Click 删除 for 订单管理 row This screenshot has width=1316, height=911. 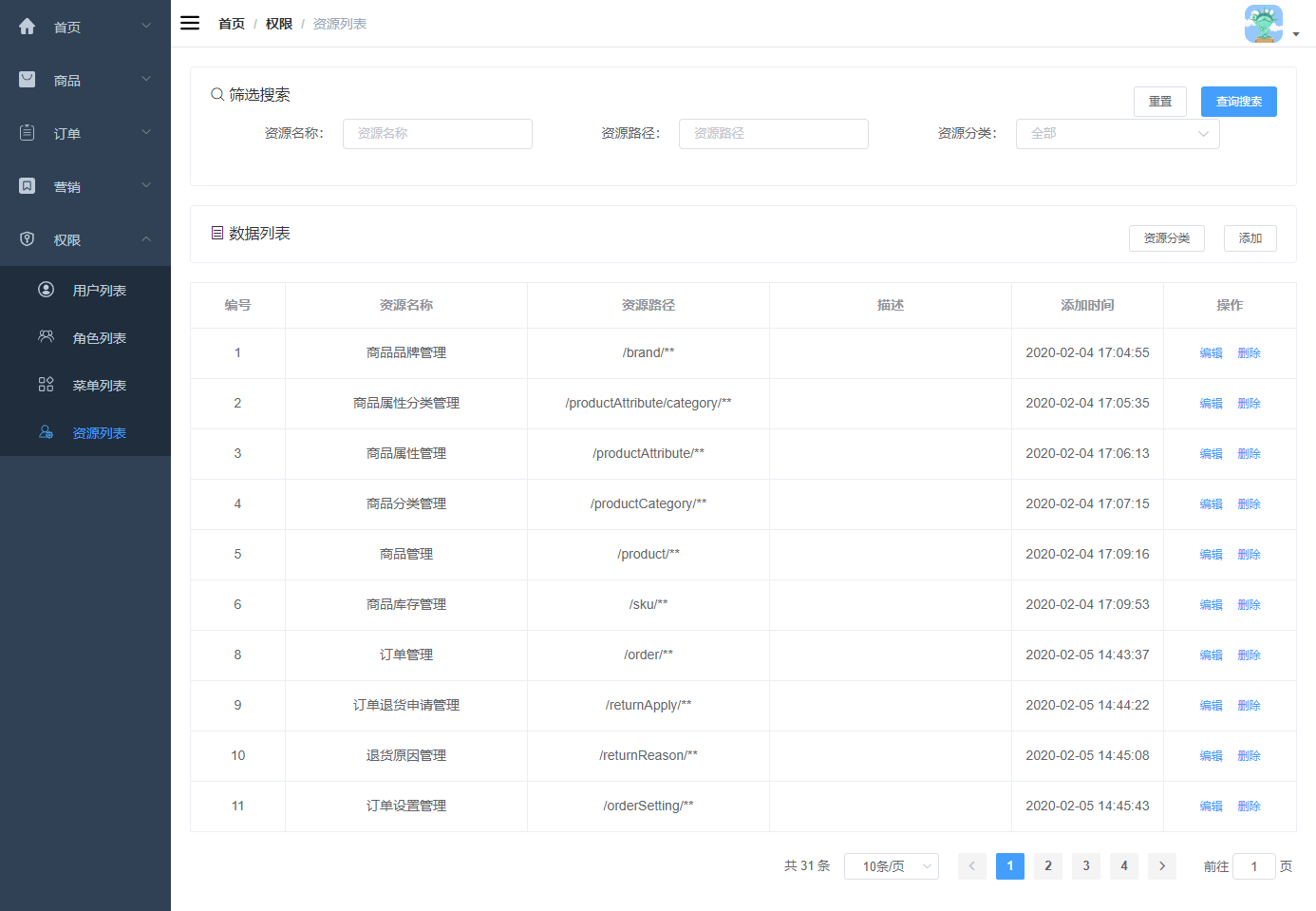(x=1249, y=655)
